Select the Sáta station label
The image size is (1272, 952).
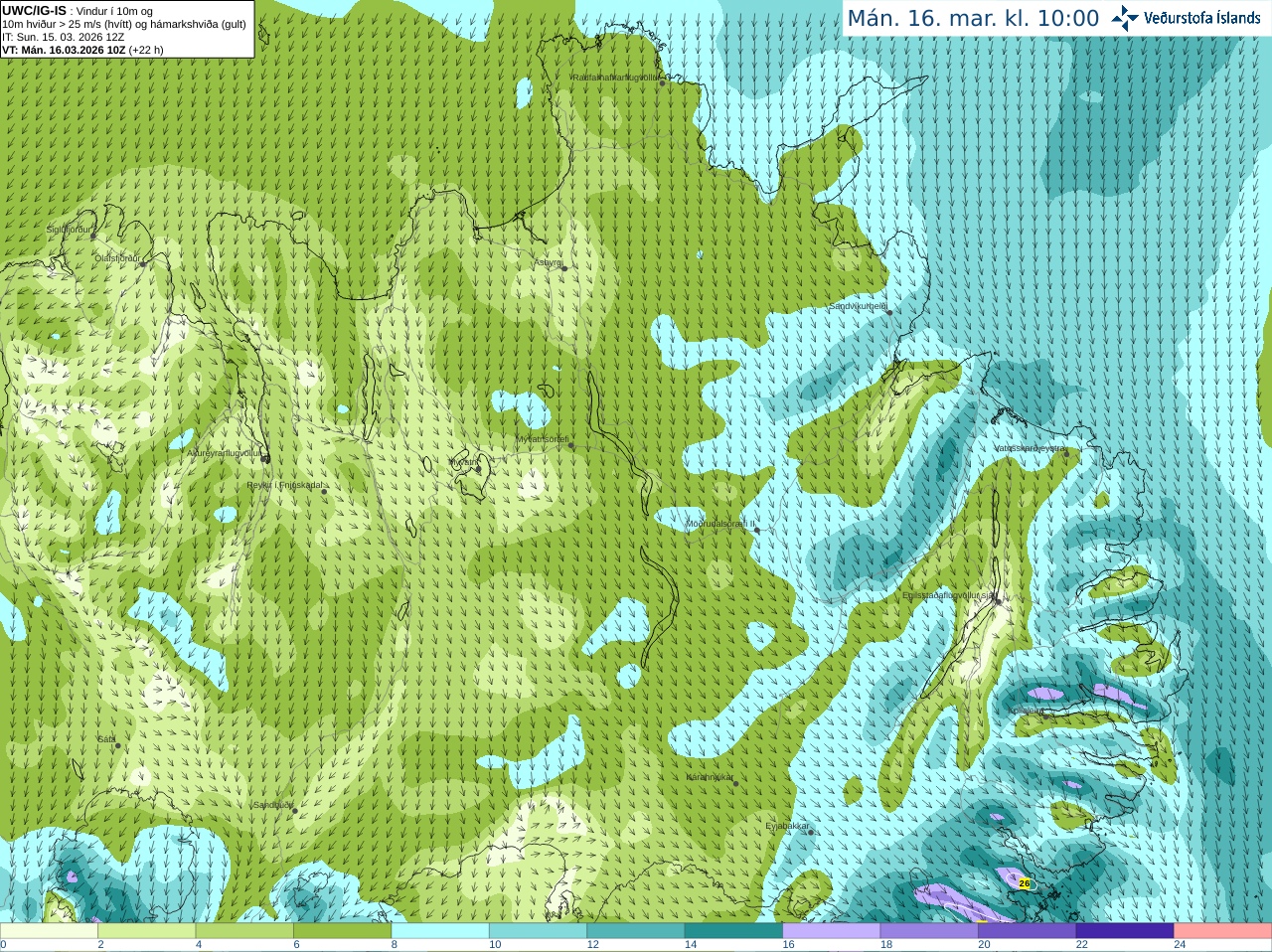[x=106, y=739]
